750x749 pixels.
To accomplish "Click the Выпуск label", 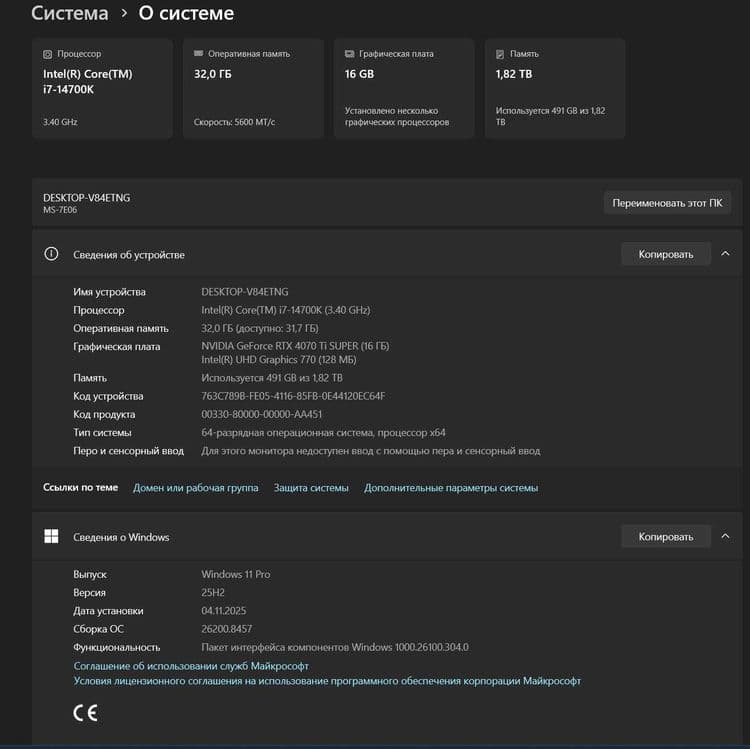I will (90, 574).
